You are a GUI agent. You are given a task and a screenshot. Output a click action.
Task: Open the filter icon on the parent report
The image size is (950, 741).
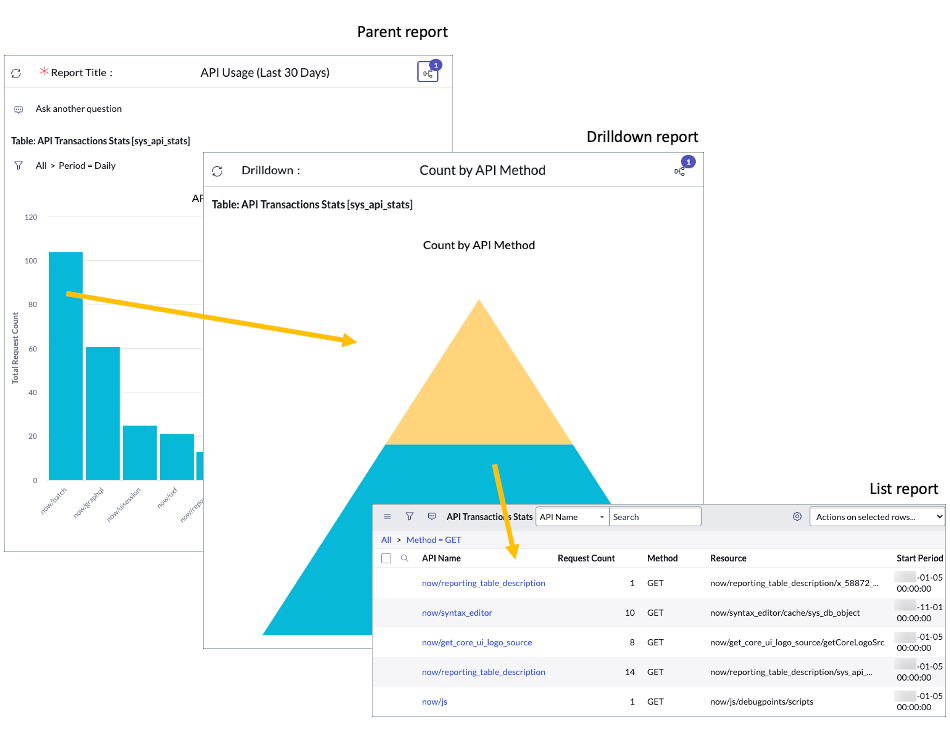click(x=18, y=165)
